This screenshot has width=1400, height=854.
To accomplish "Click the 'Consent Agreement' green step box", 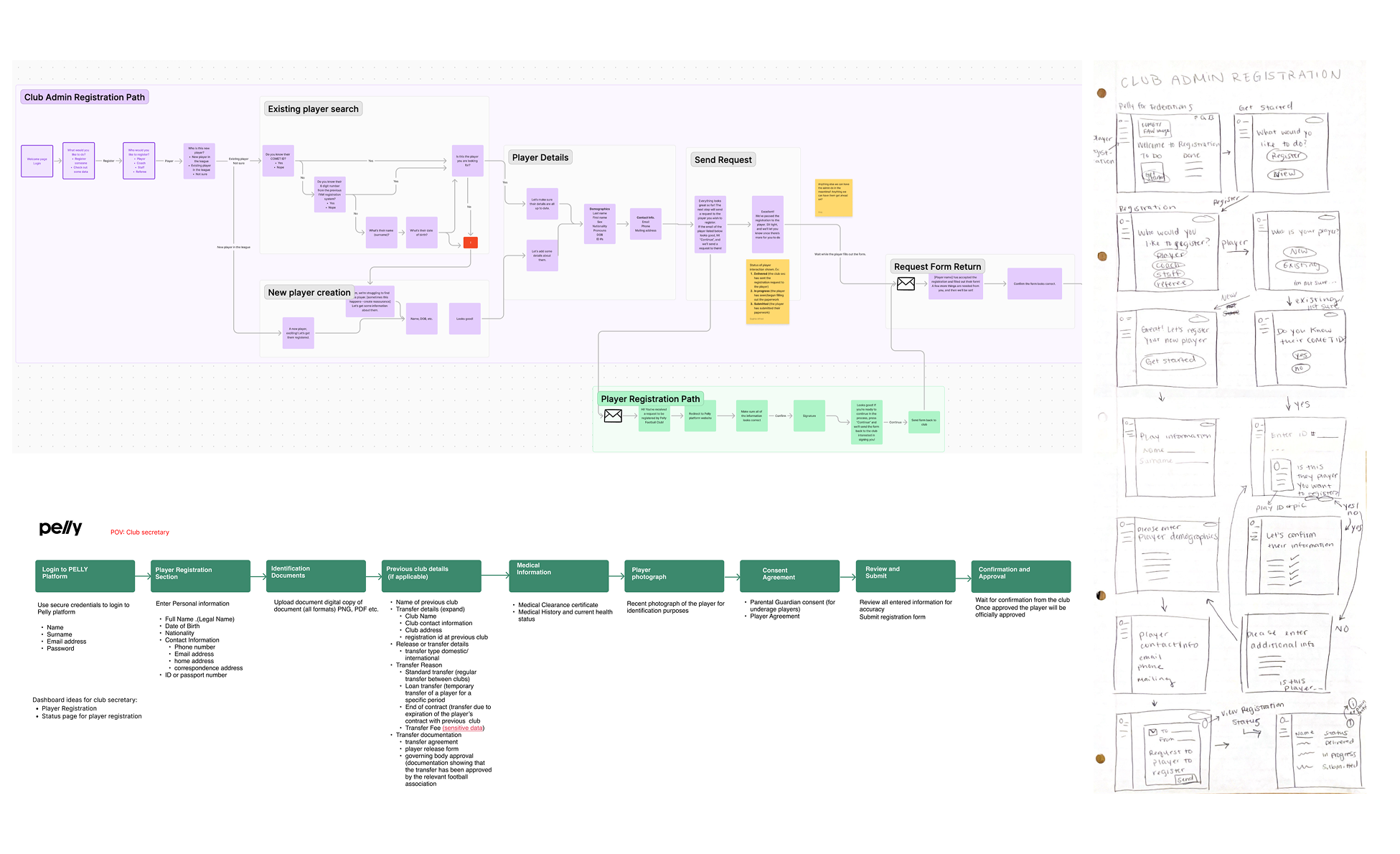I will click(789, 576).
